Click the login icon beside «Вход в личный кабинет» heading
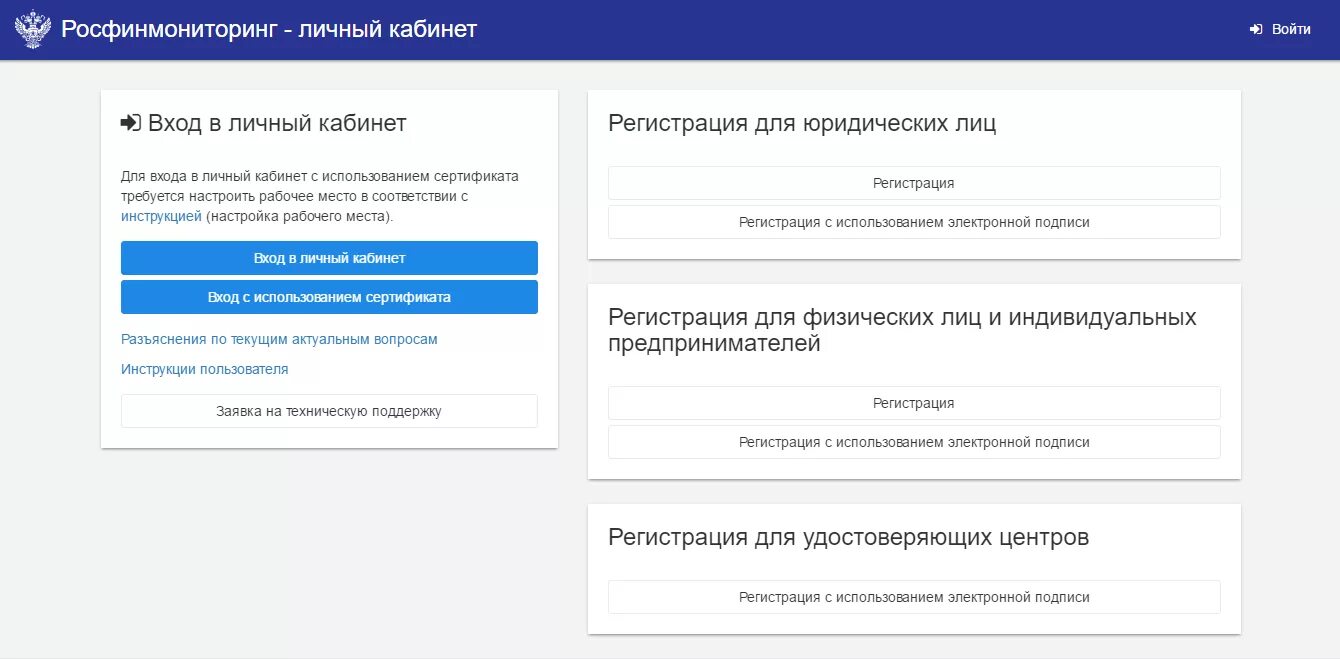Screen dimensions: 1340x660 click(x=131, y=123)
